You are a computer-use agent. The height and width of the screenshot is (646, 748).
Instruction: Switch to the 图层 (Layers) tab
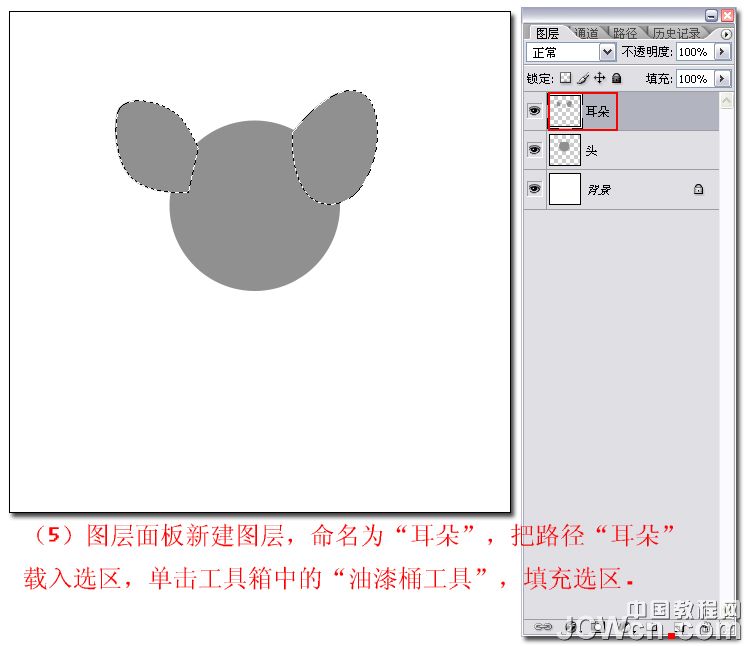(547, 33)
